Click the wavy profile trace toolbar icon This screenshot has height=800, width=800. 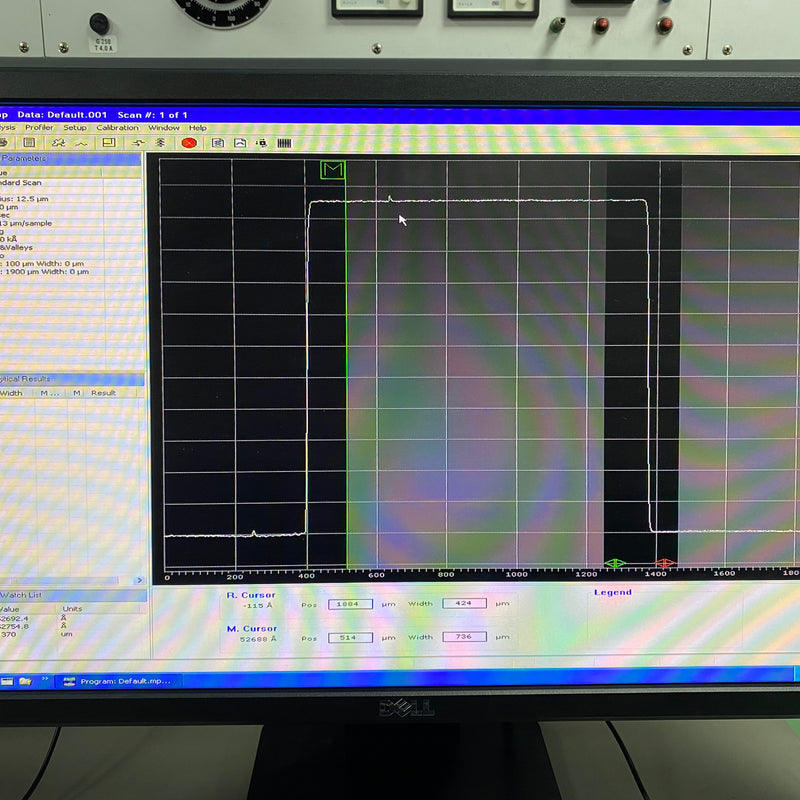click(x=81, y=144)
